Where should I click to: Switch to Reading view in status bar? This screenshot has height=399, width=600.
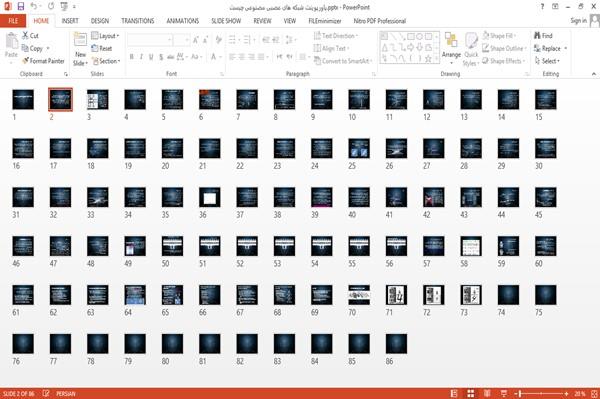click(x=487, y=393)
